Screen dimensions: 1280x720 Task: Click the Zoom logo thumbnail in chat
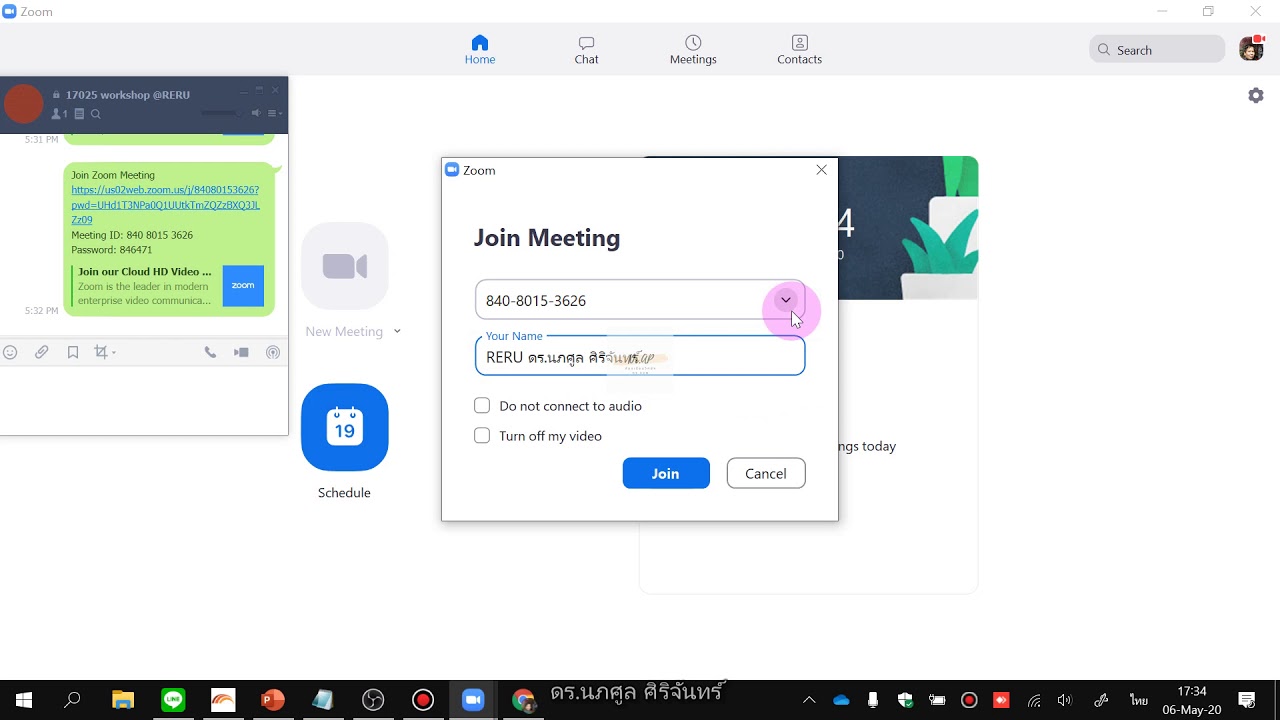[243, 286]
